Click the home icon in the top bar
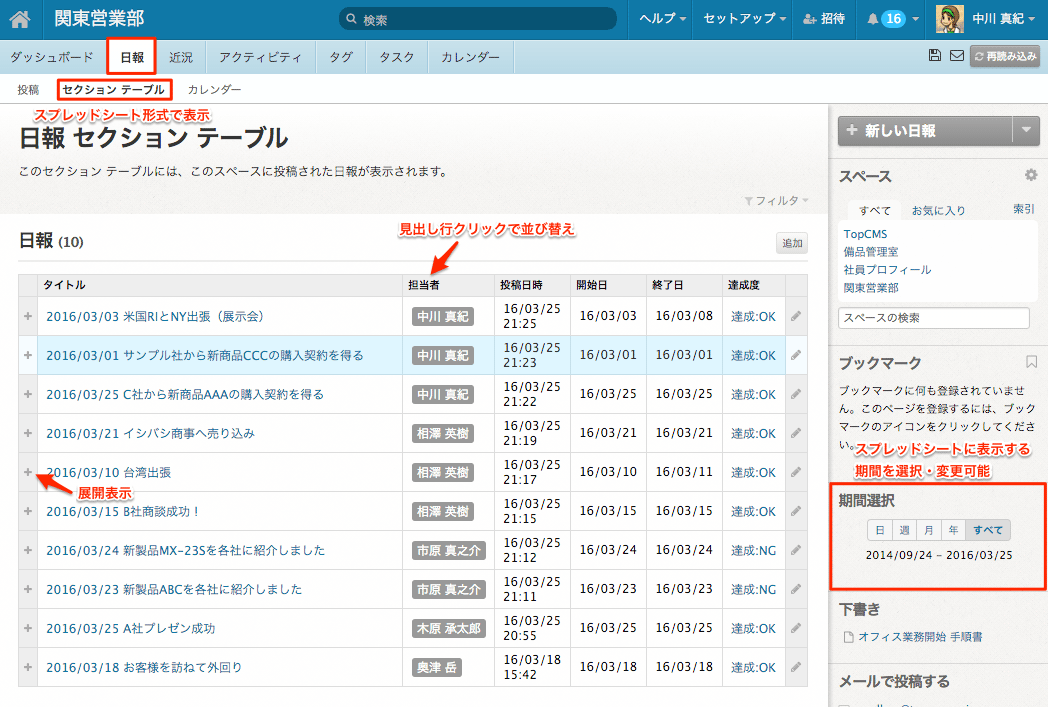This screenshot has width=1048, height=707. click(19, 19)
